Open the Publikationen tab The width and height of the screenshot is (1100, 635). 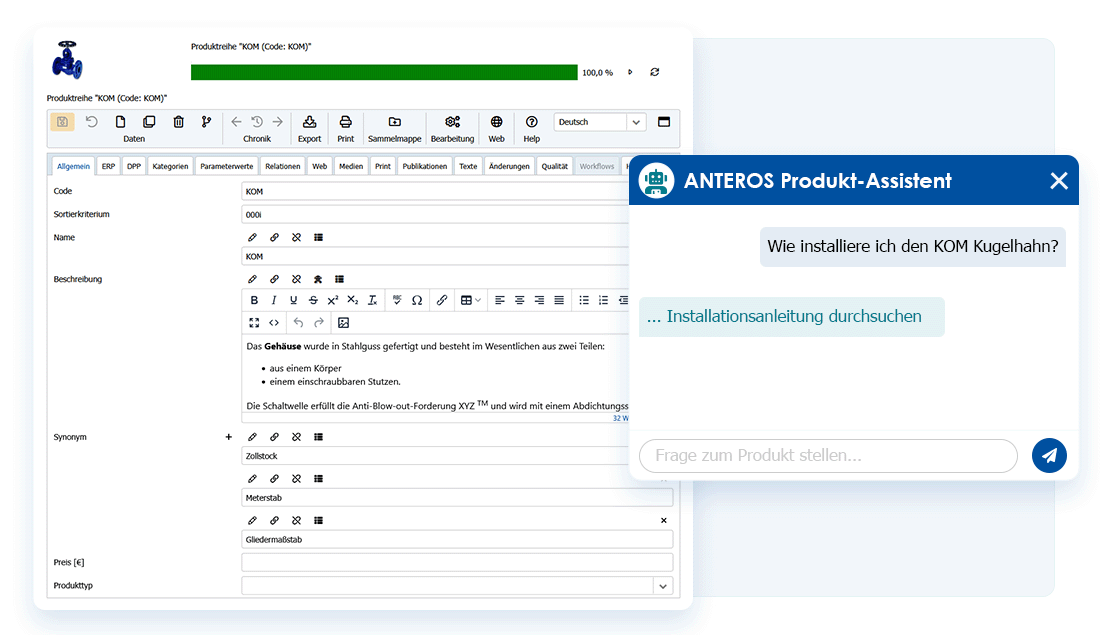pyautogui.click(x=424, y=166)
